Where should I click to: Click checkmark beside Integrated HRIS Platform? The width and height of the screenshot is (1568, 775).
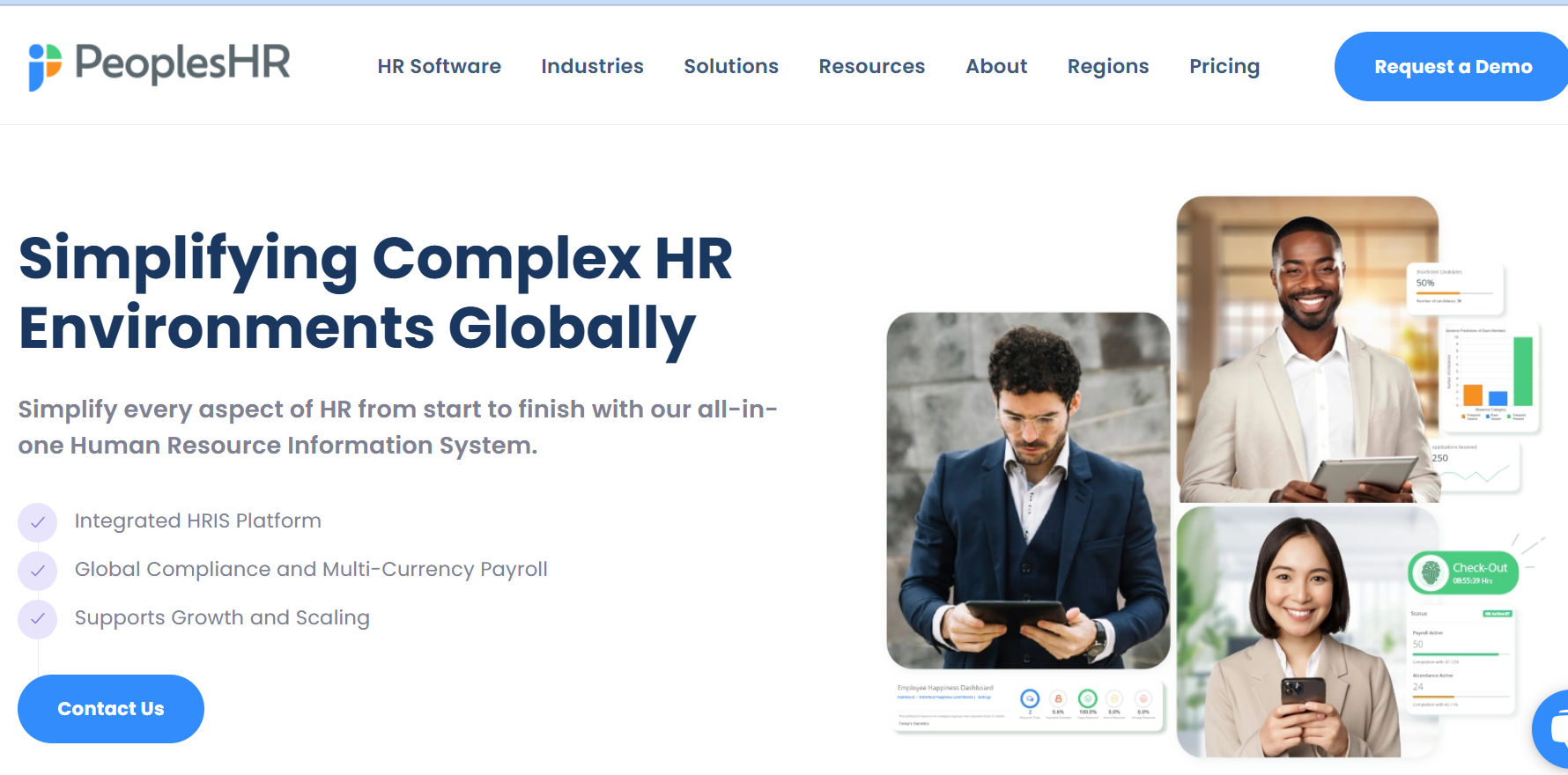pyautogui.click(x=37, y=522)
